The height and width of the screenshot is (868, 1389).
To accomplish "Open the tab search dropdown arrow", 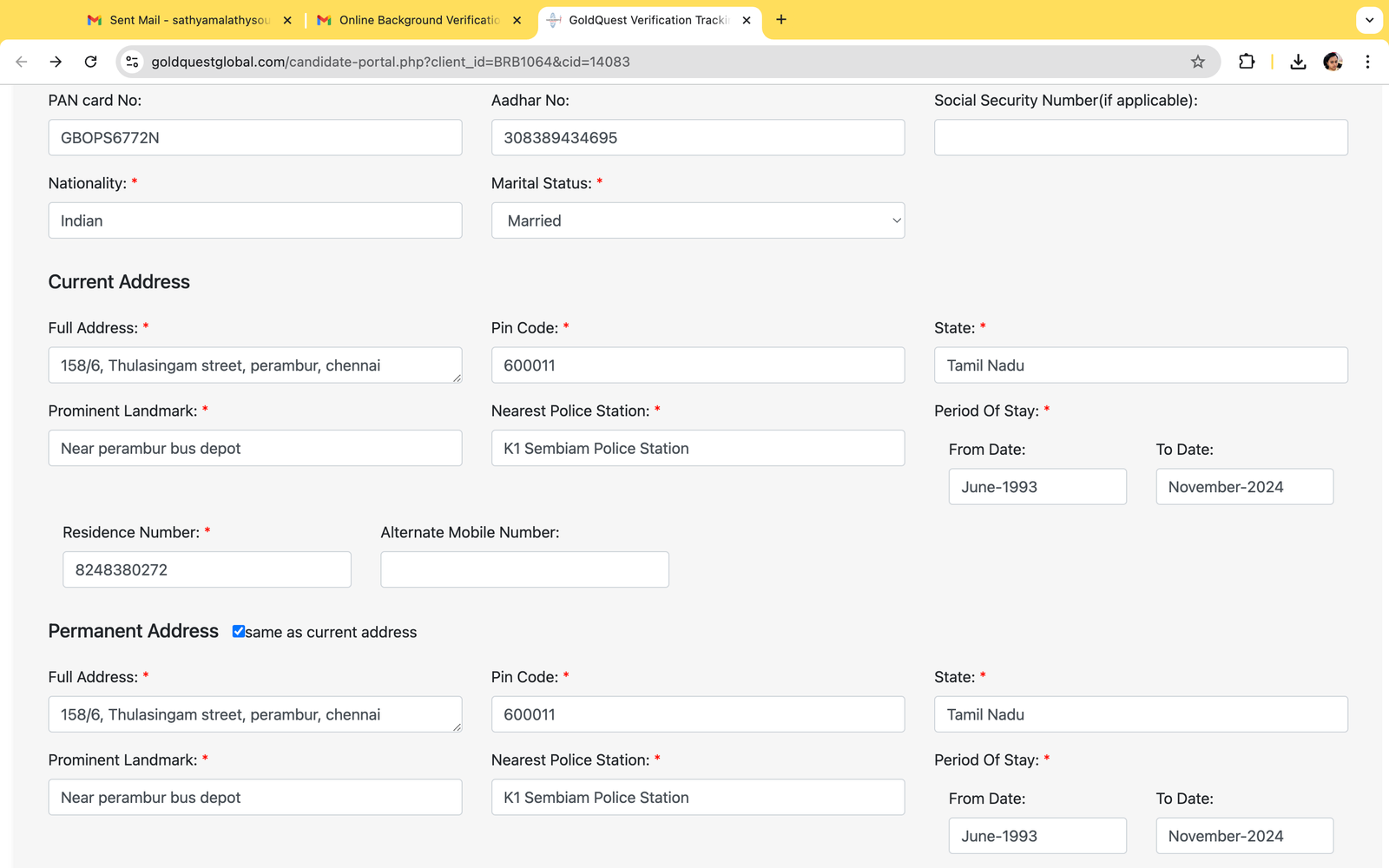I will click(x=1369, y=20).
